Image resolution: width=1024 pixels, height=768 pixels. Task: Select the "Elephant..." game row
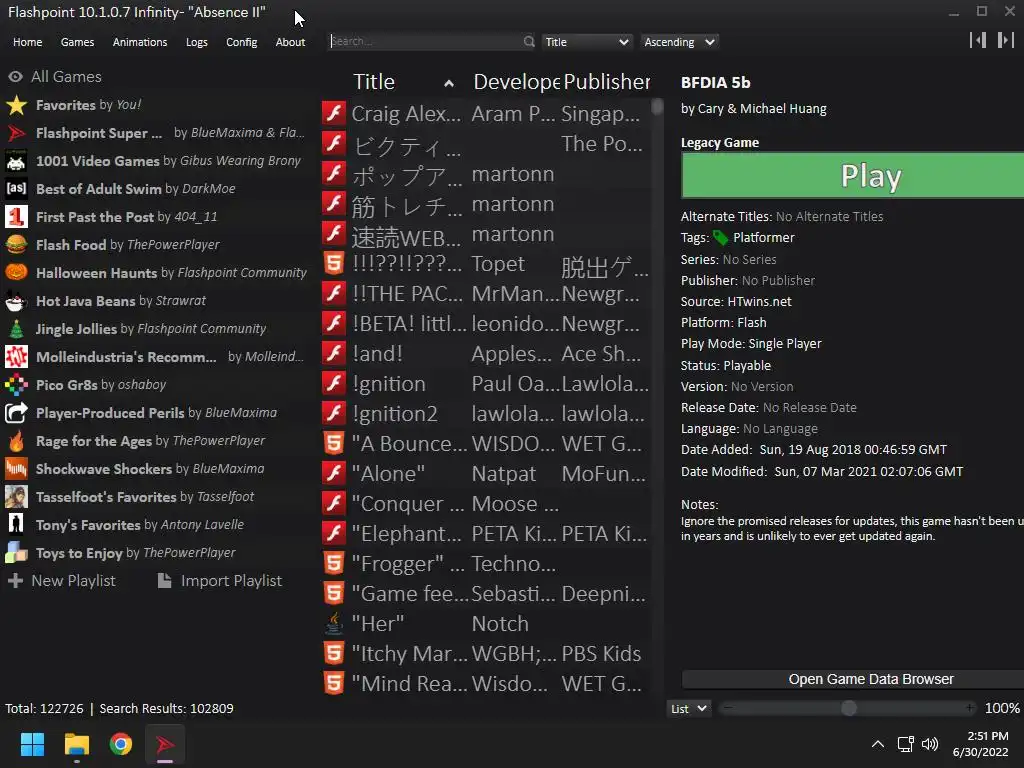tap(485, 534)
